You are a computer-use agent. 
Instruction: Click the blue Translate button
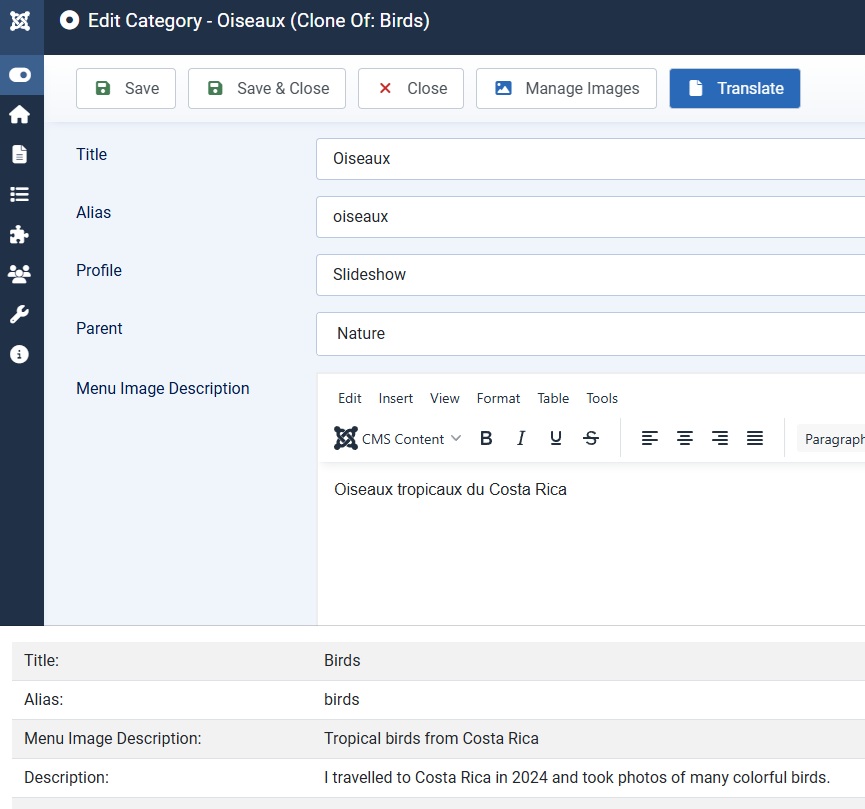[735, 88]
